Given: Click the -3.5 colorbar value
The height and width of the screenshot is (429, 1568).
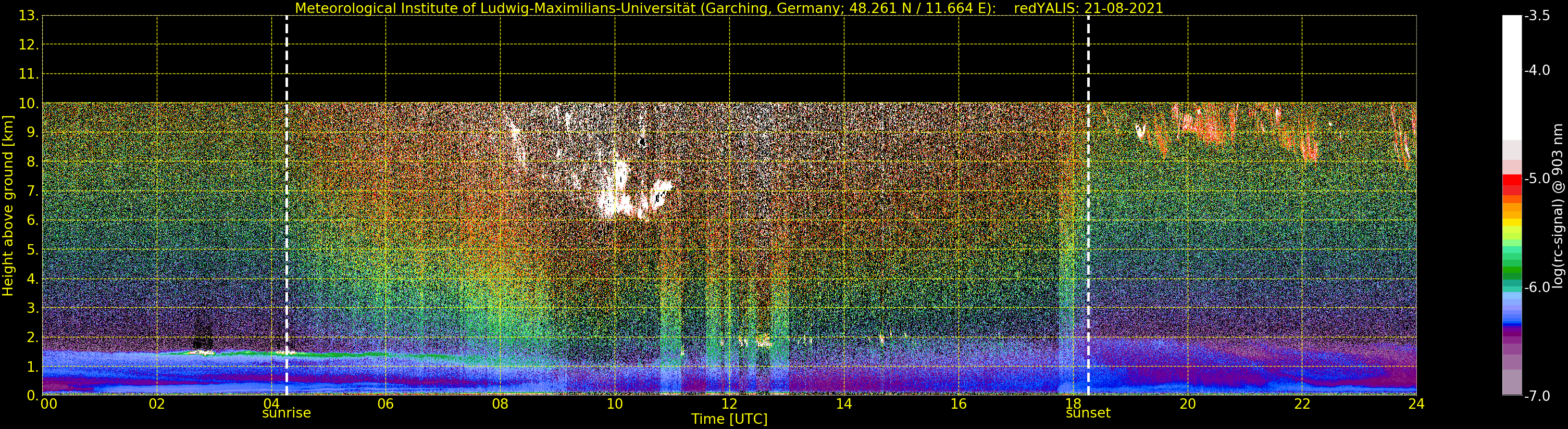Looking at the screenshot, I should pyautogui.click(x=1537, y=16).
